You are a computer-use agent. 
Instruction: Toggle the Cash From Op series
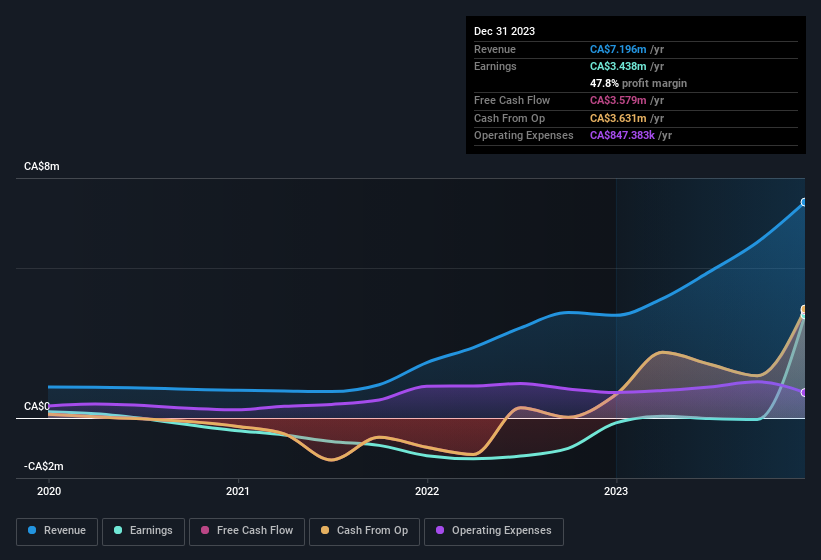364,531
